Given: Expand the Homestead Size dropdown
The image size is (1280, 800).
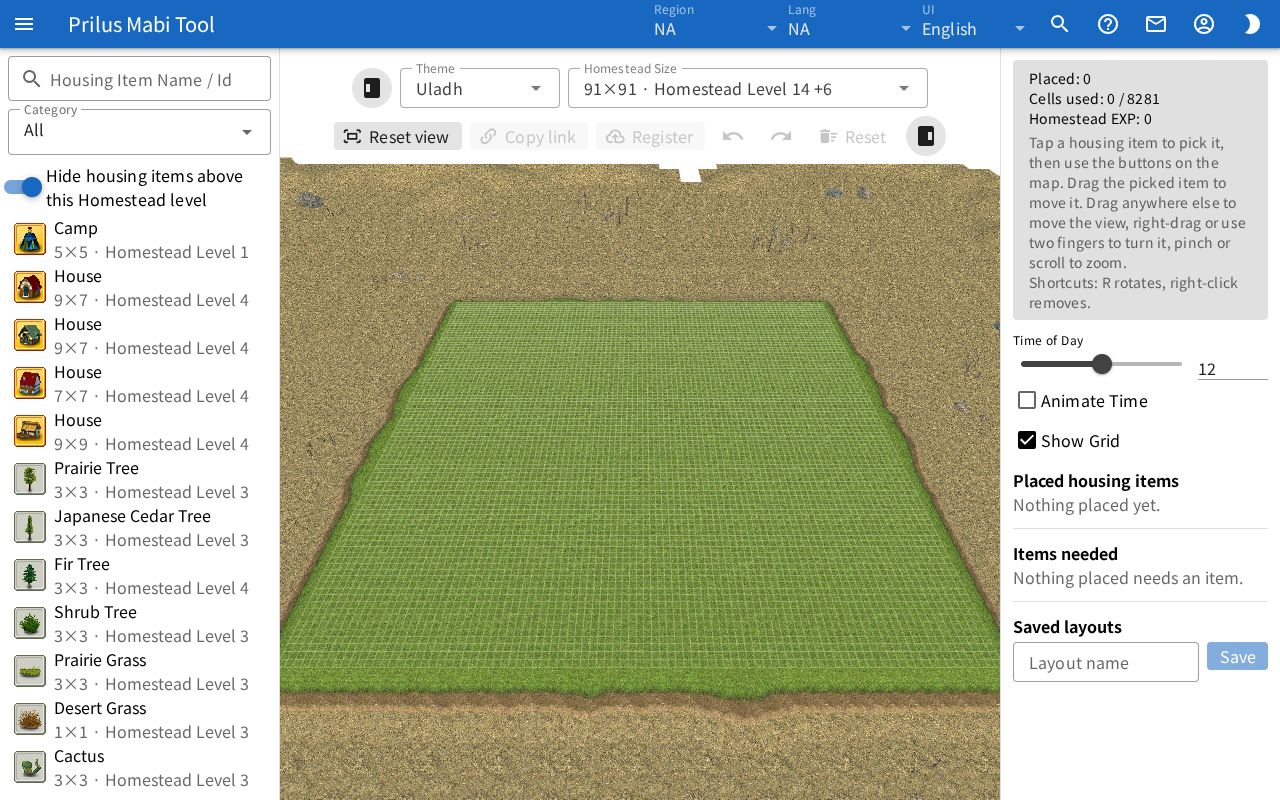Looking at the screenshot, I should tap(748, 88).
